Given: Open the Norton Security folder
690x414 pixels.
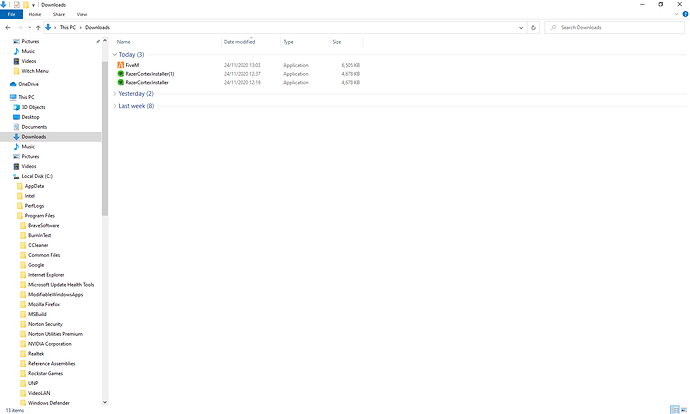Looking at the screenshot, I should tap(45, 324).
